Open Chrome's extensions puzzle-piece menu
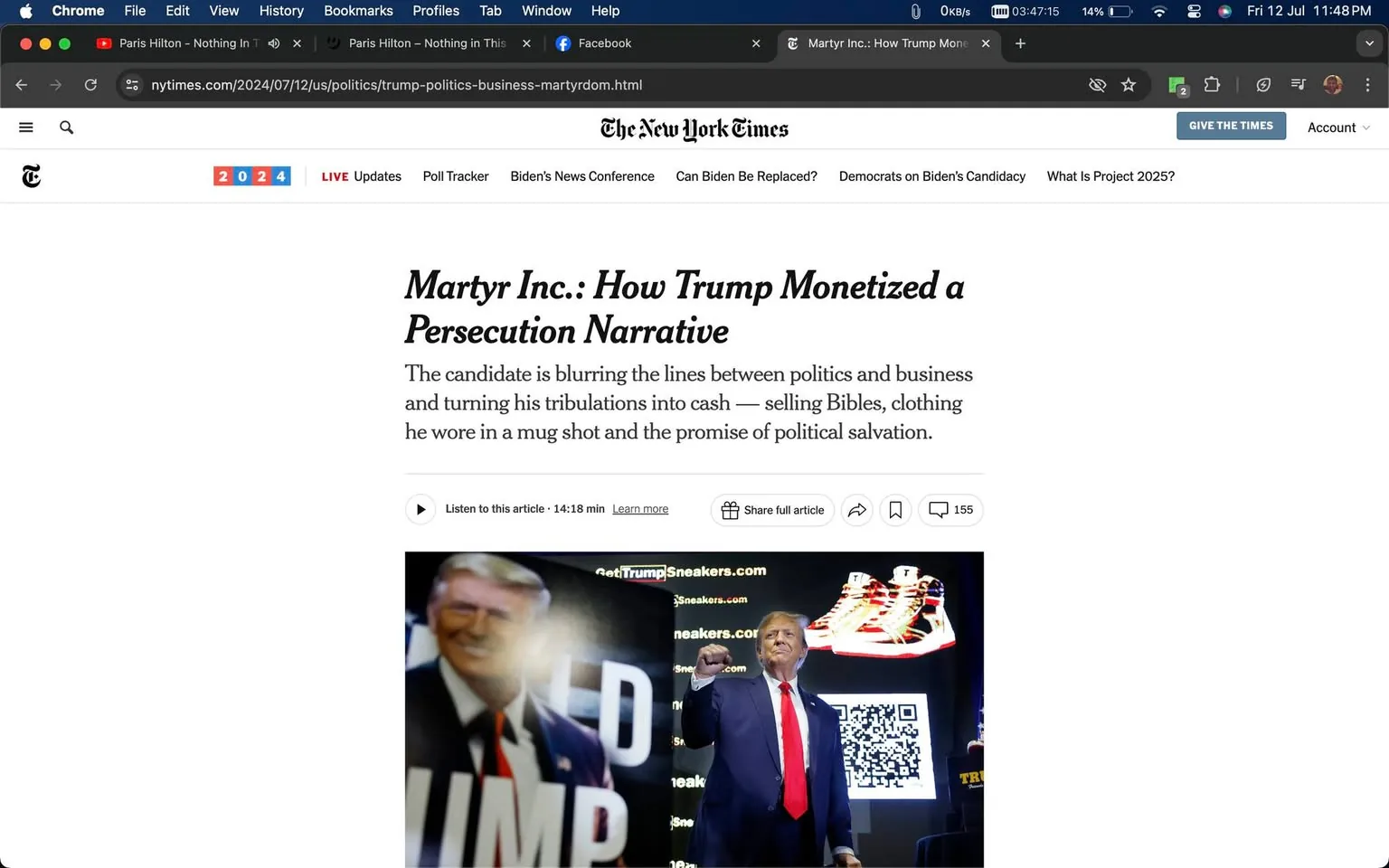This screenshot has height=868, width=1389. pos(1212,84)
